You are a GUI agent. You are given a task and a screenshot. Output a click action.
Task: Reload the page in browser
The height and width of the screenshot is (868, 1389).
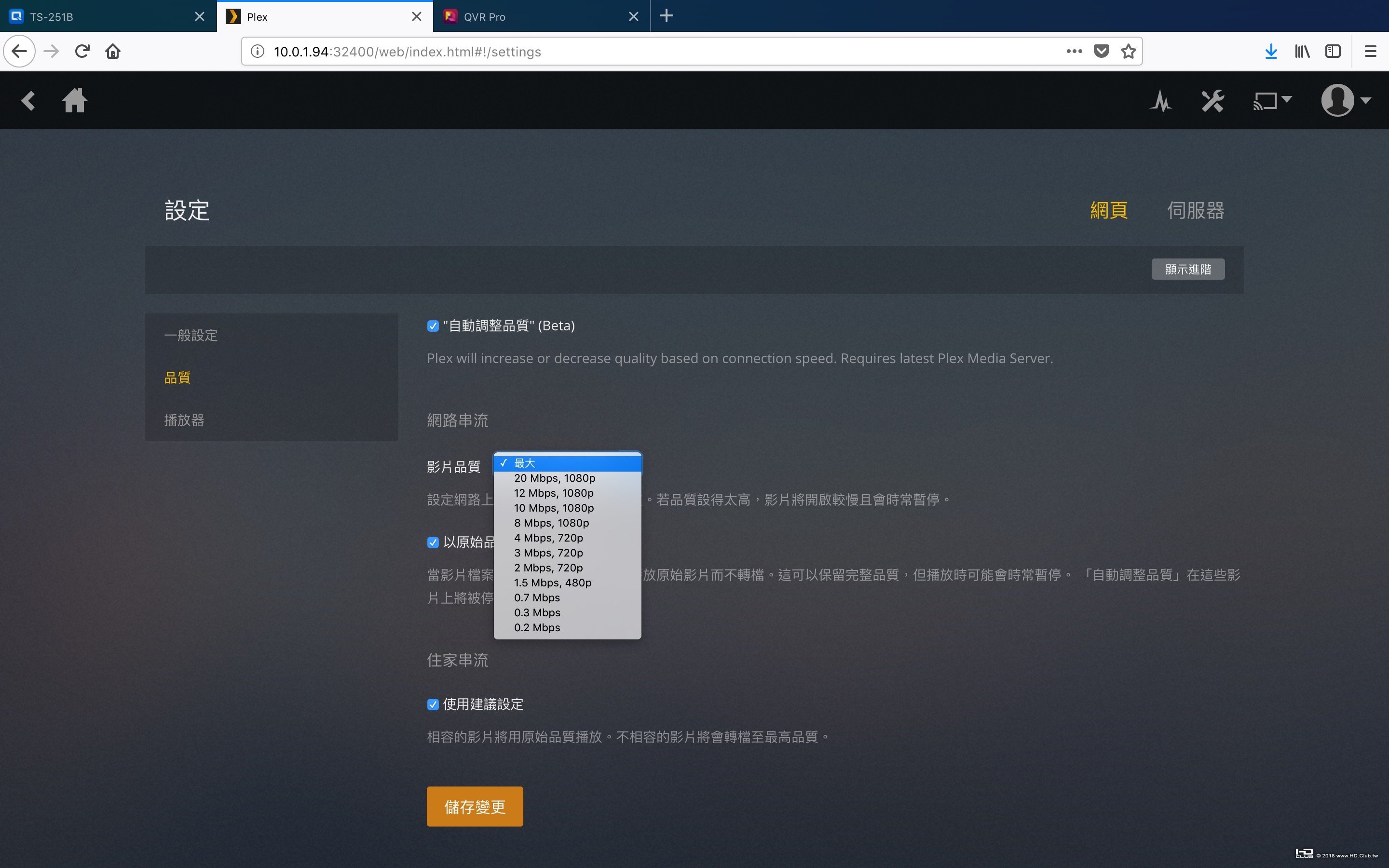point(82,52)
